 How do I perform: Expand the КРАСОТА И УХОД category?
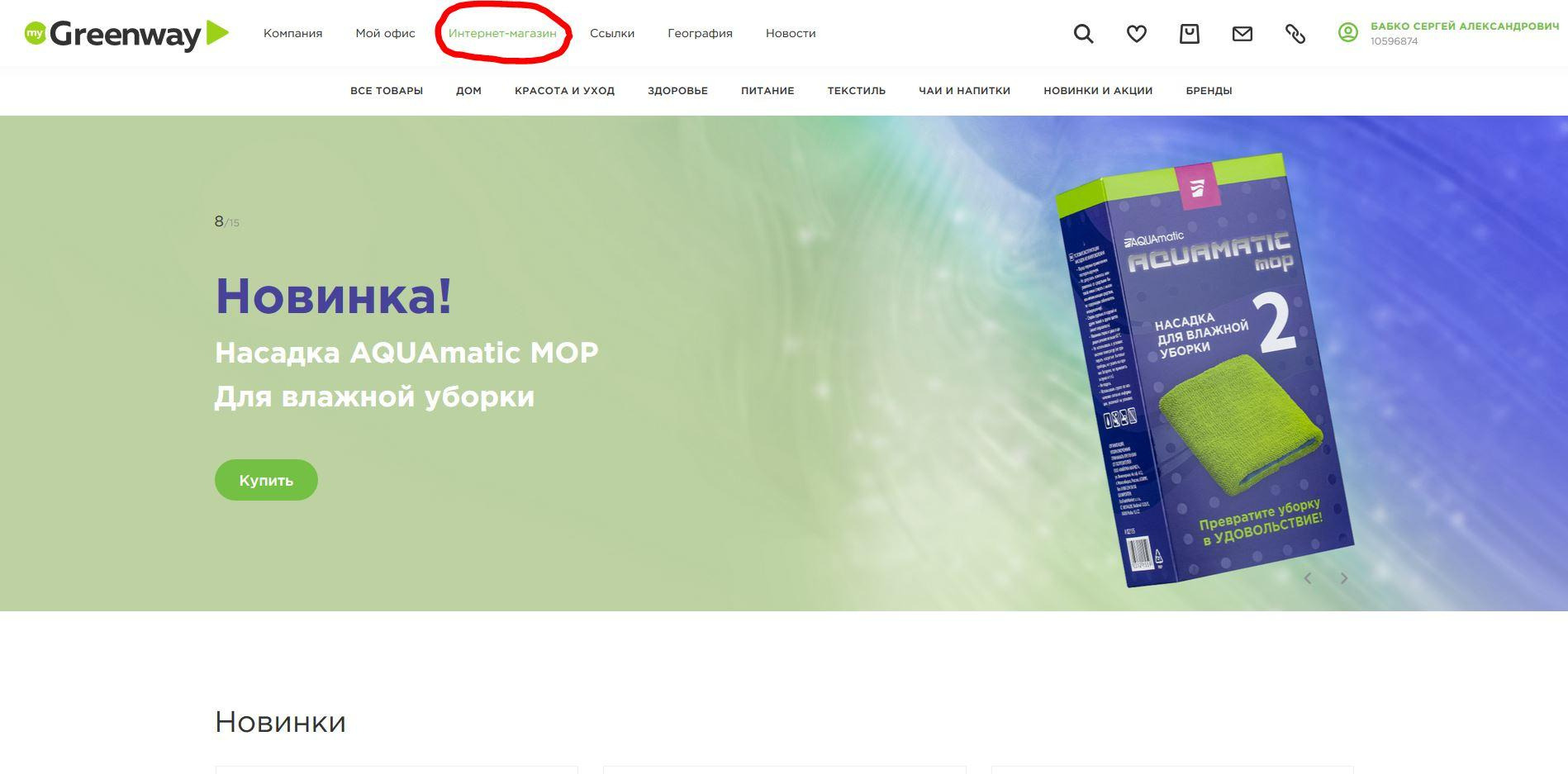(x=564, y=91)
